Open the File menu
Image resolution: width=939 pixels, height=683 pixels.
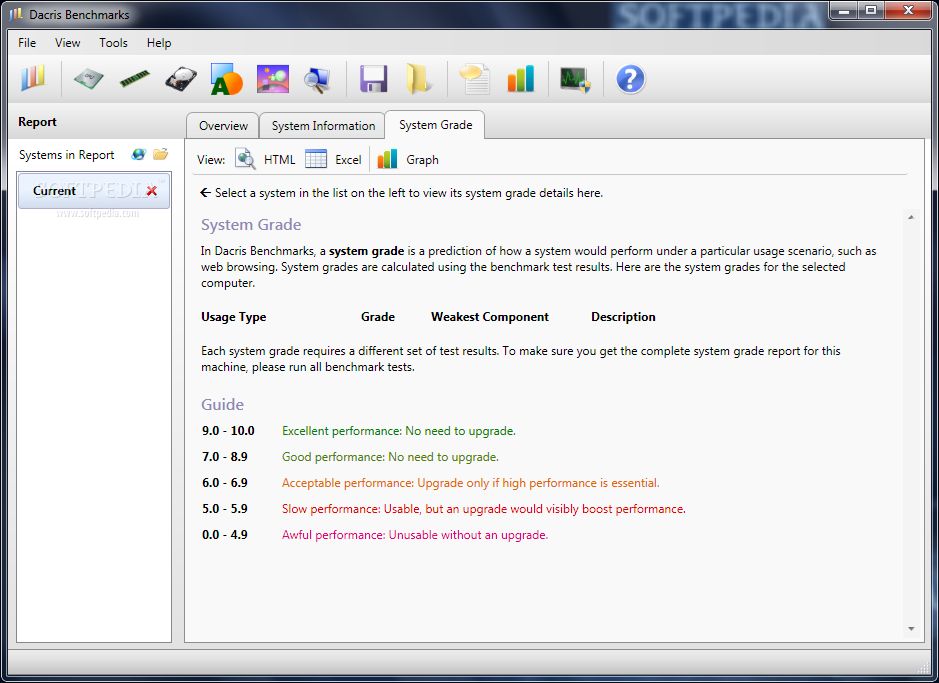click(x=27, y=43)
